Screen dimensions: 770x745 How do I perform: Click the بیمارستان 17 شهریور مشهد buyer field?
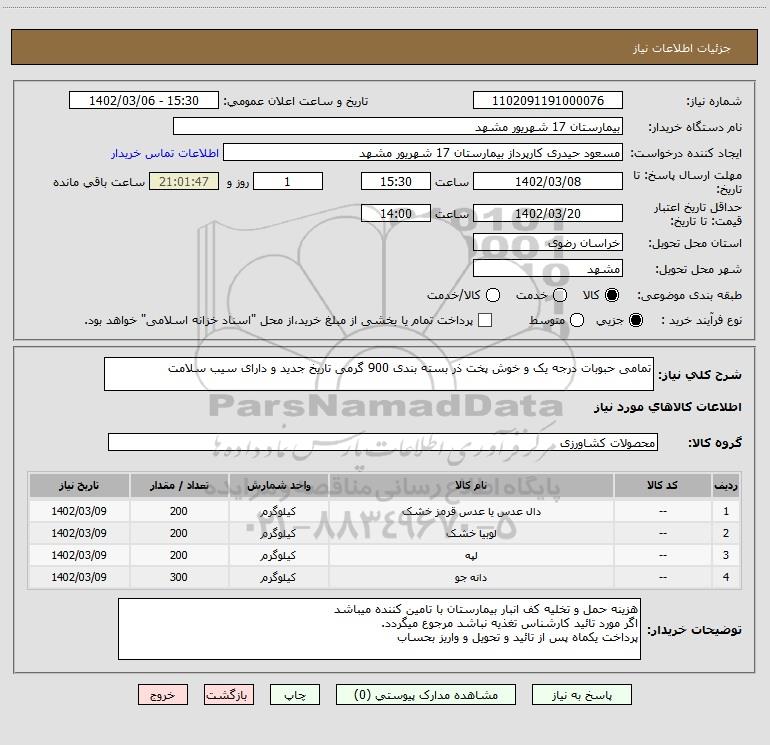coord(398,126)
